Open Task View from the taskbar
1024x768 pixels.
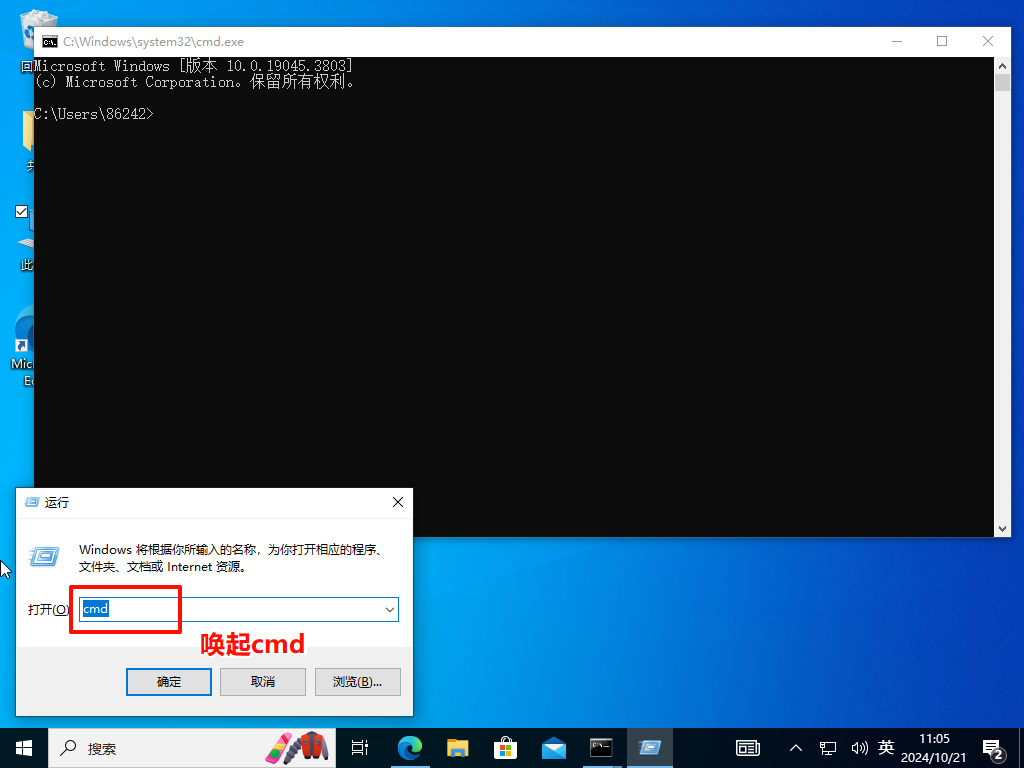click(359, 747)
